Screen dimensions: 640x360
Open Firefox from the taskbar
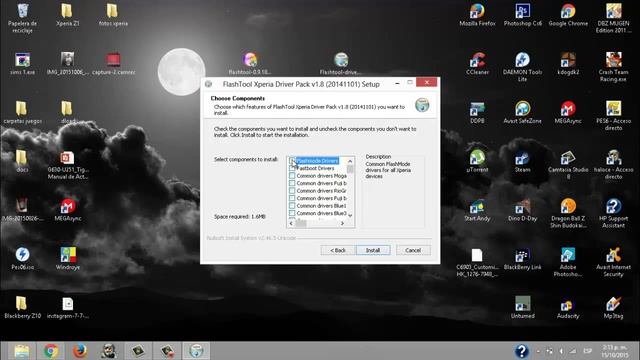coord(80,351)
